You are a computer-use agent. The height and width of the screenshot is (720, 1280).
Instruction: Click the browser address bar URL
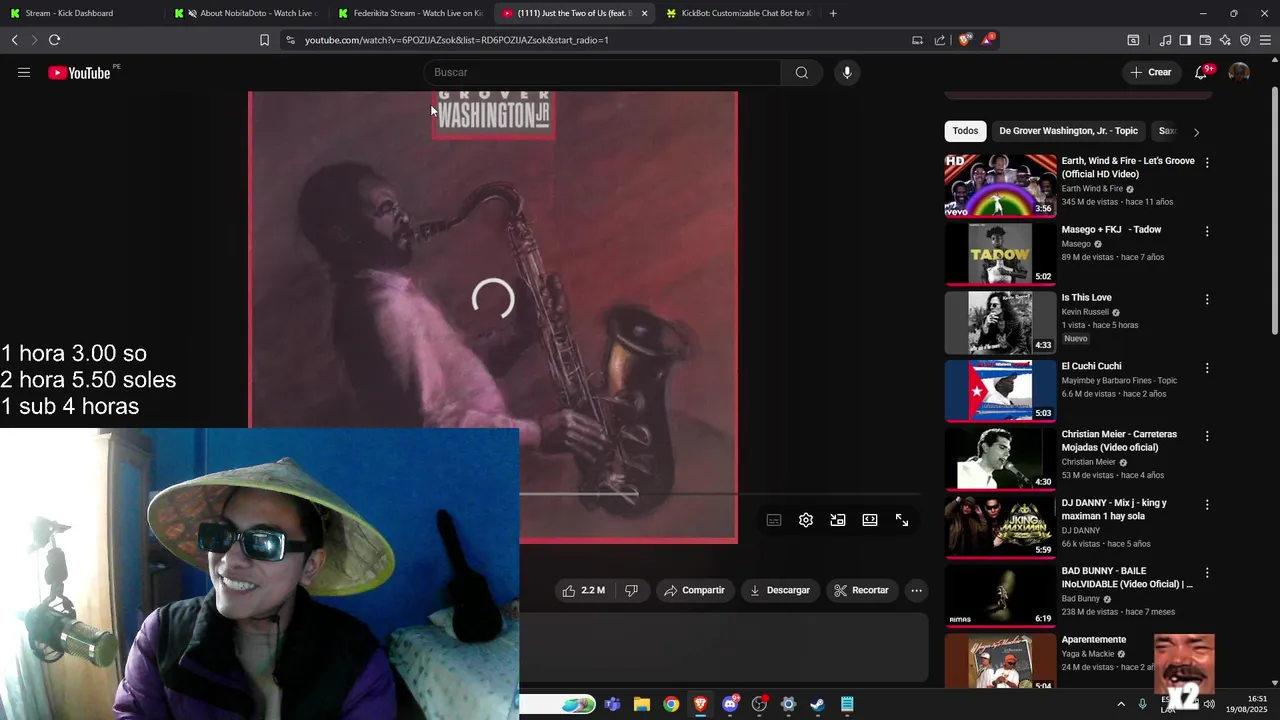(457, 40)
